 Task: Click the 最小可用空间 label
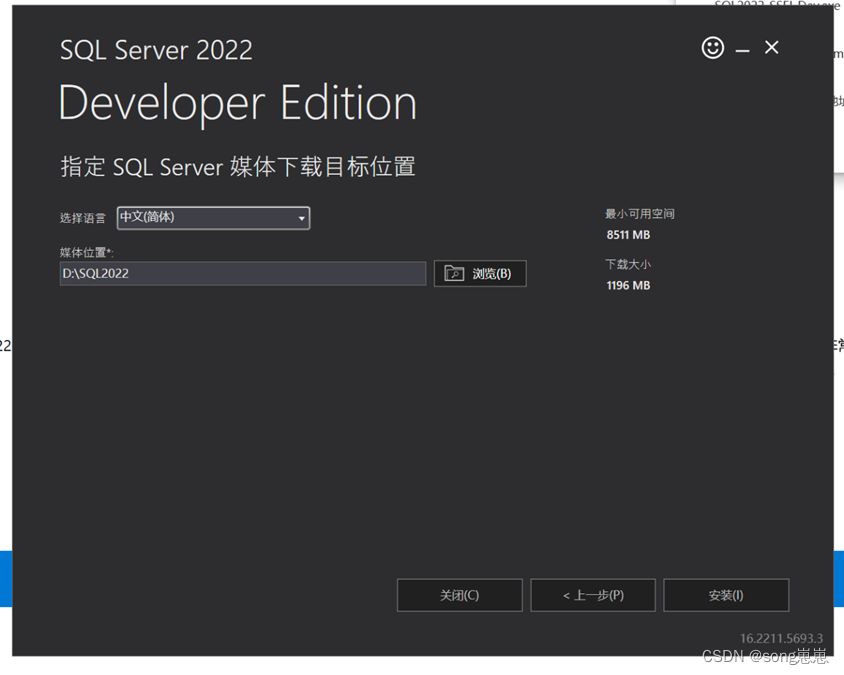[639, 214]
